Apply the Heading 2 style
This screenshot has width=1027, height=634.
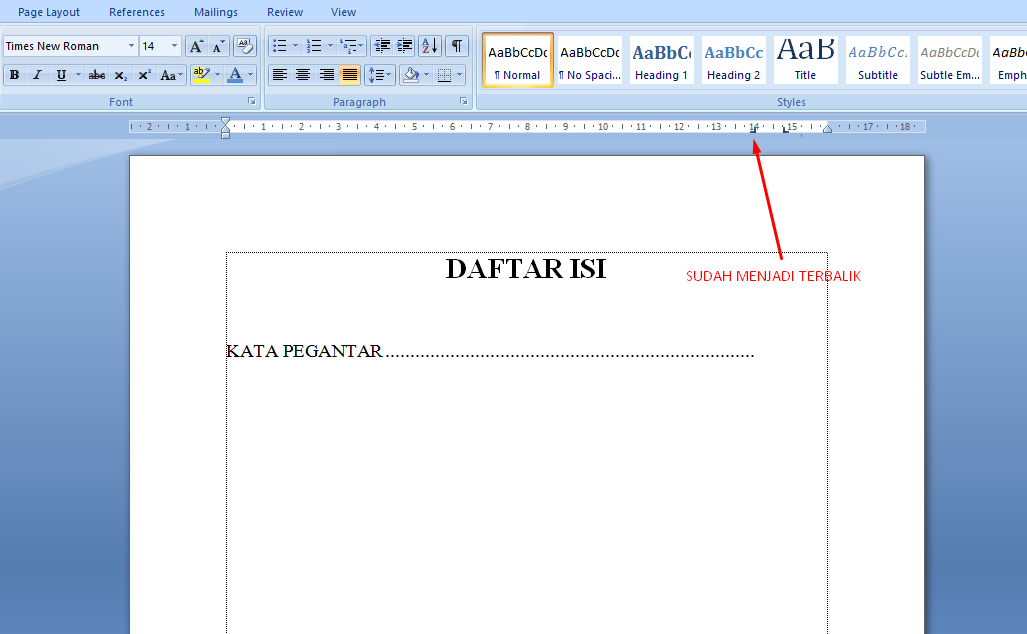(x=734, y=60)
